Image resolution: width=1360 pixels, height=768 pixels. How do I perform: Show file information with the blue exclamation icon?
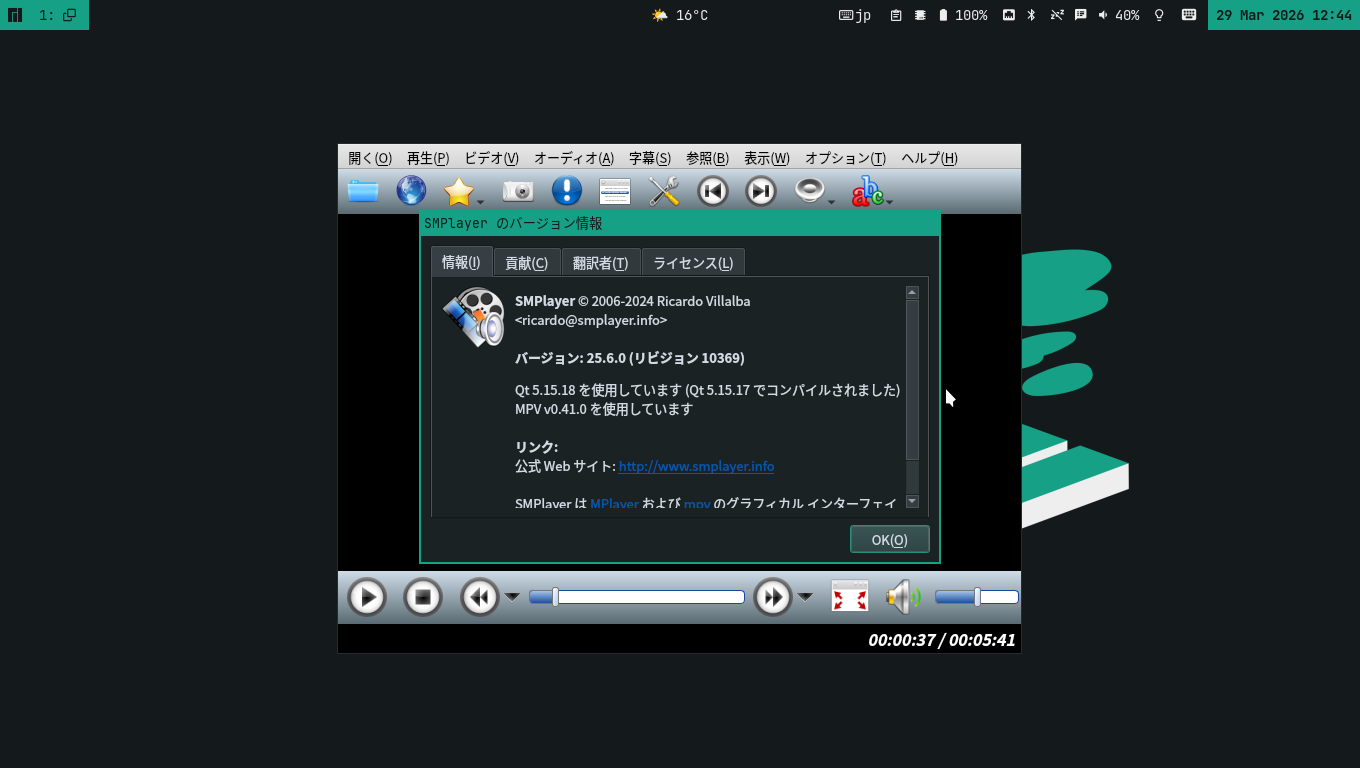[567, 190]
